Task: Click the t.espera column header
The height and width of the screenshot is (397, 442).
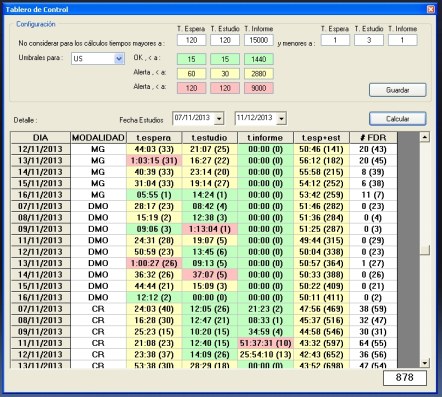Action: (154, 138)
